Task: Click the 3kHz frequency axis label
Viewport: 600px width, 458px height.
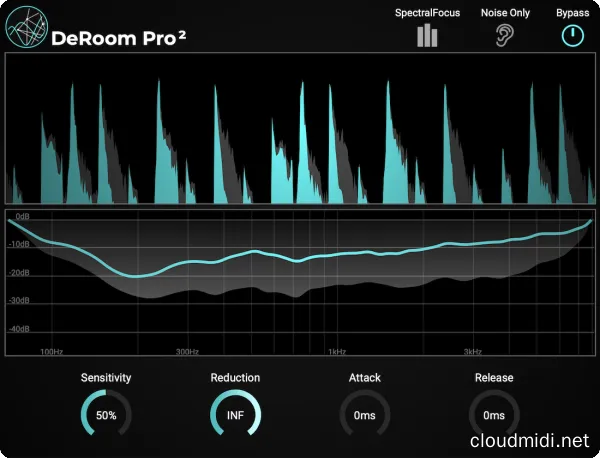Action: 472,352
